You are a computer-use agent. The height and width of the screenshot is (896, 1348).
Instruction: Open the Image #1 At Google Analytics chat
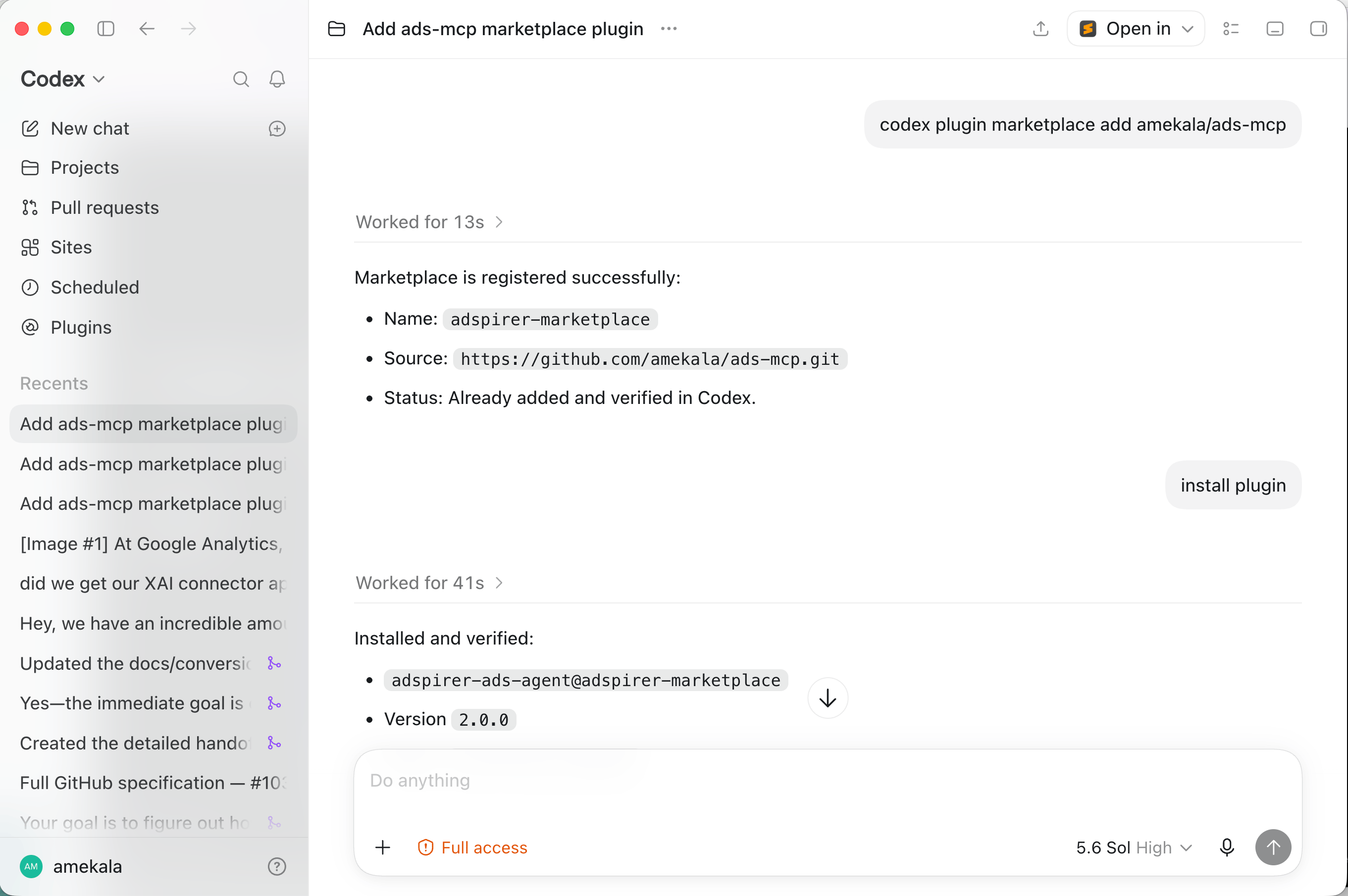153,544
